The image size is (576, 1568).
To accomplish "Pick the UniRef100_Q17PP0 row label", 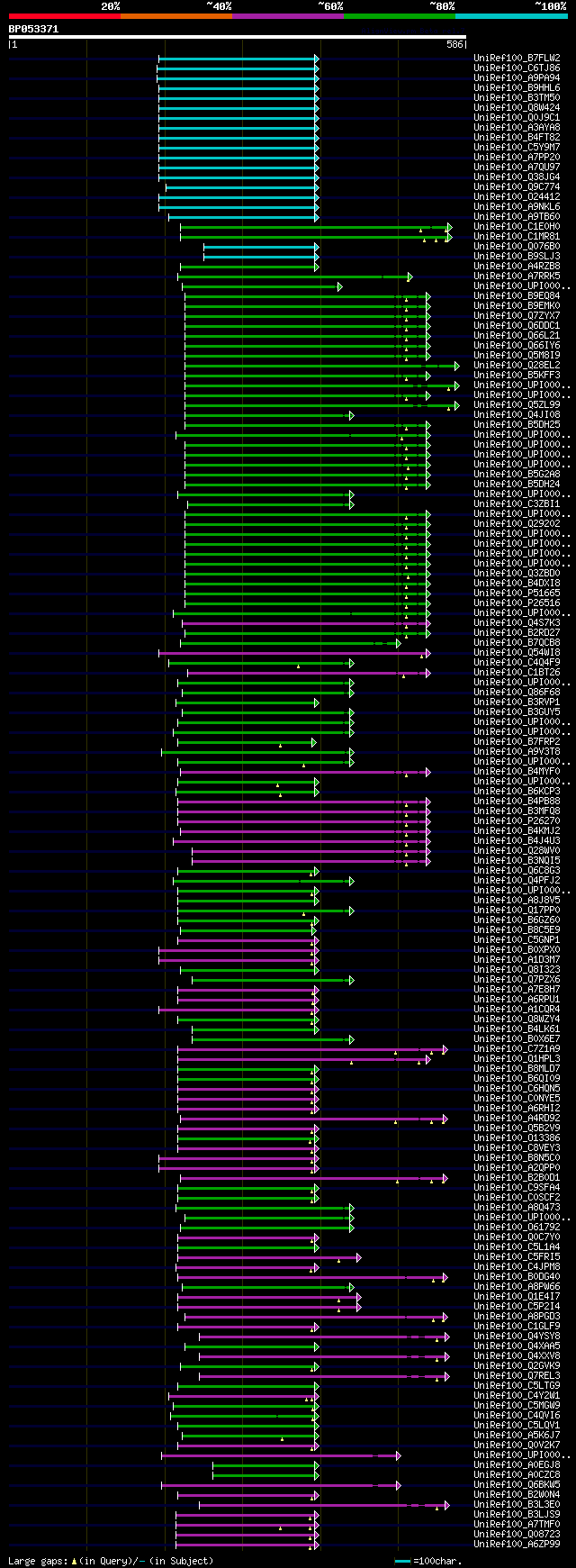I will tap(517, 911).
